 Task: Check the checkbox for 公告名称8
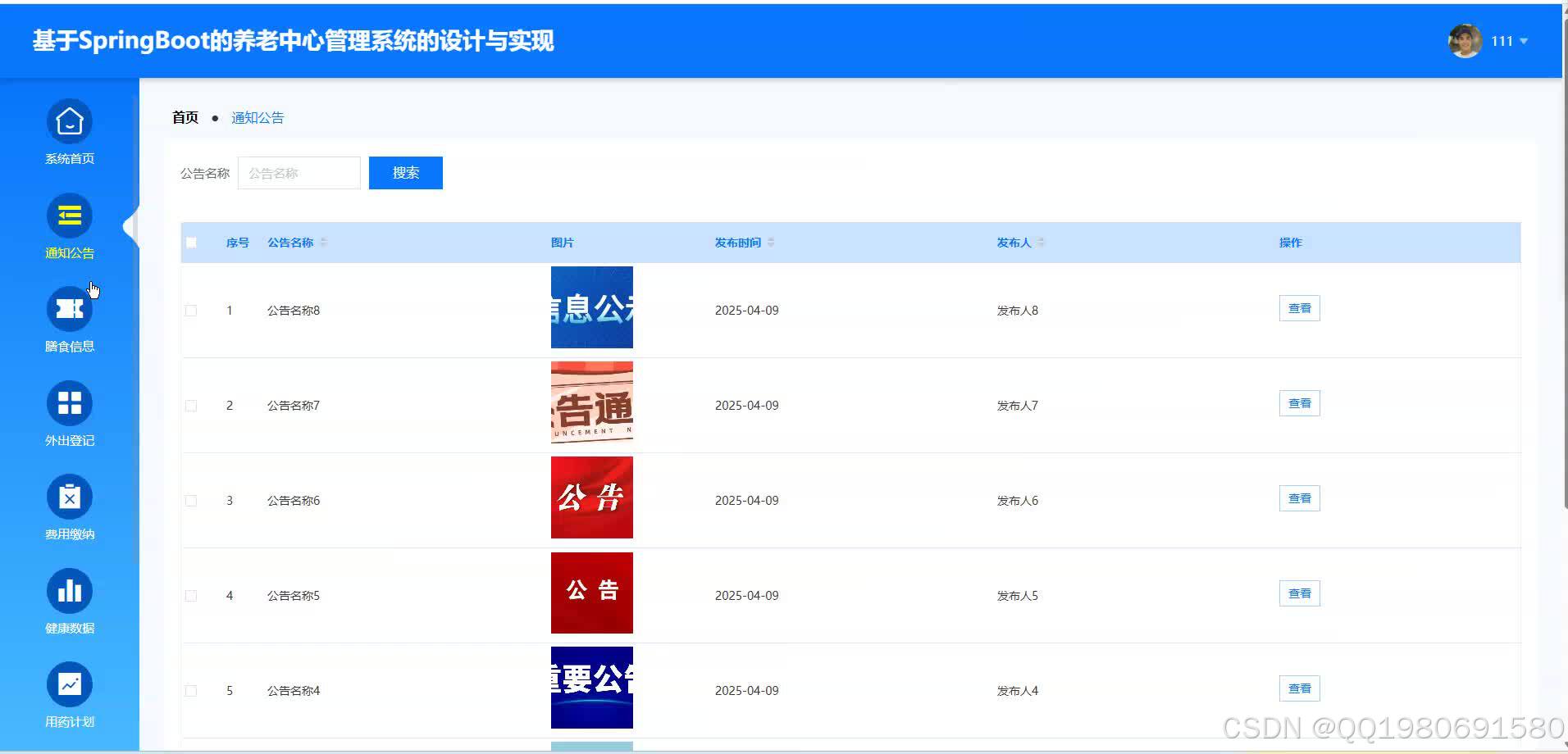191,311
